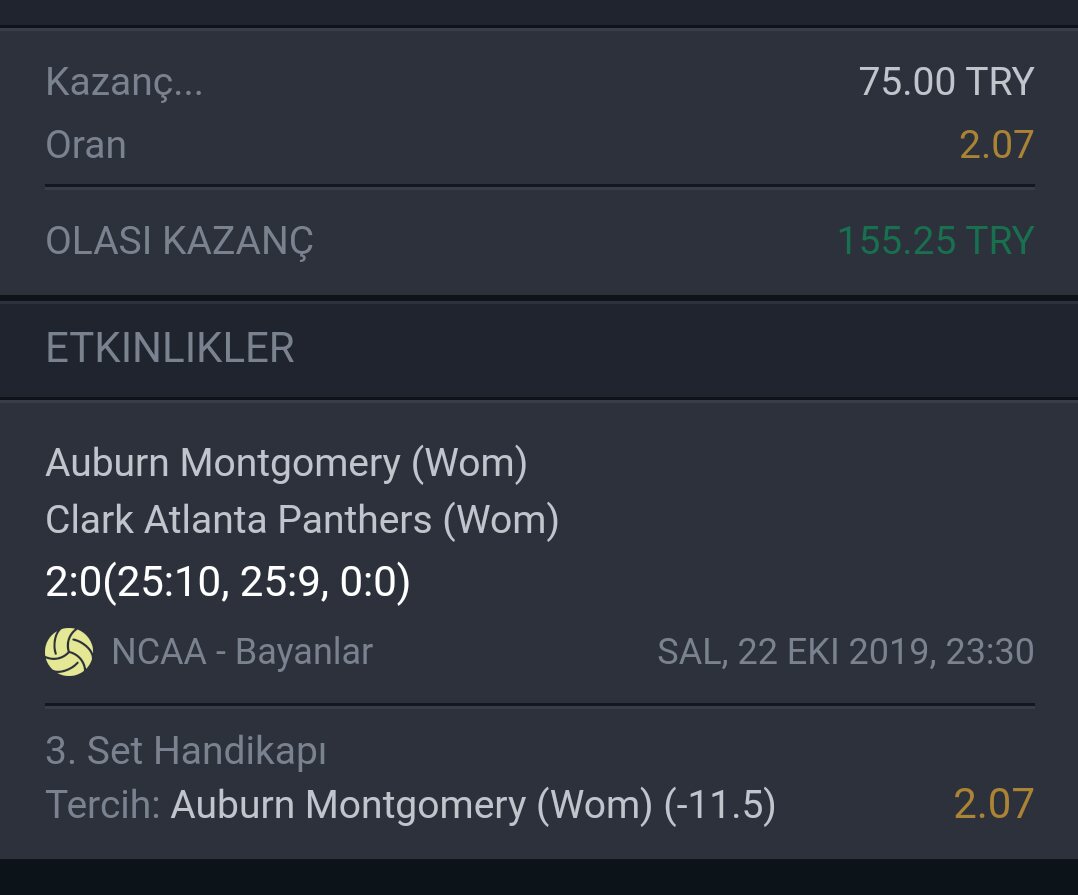Select the Auburn Montgomery (Wom) pick under Tercih
This screenshot has height=895, width=1078.
[412, 805]
